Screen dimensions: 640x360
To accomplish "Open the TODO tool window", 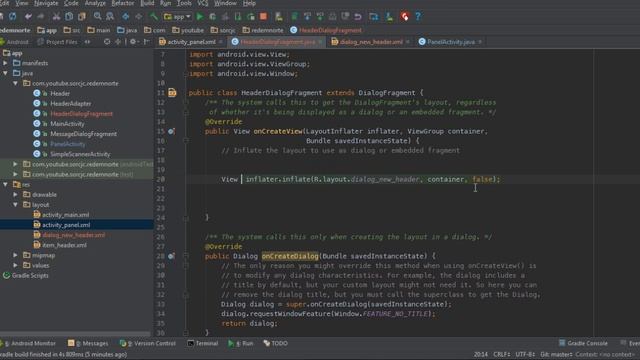I will [x=276, y=344].
